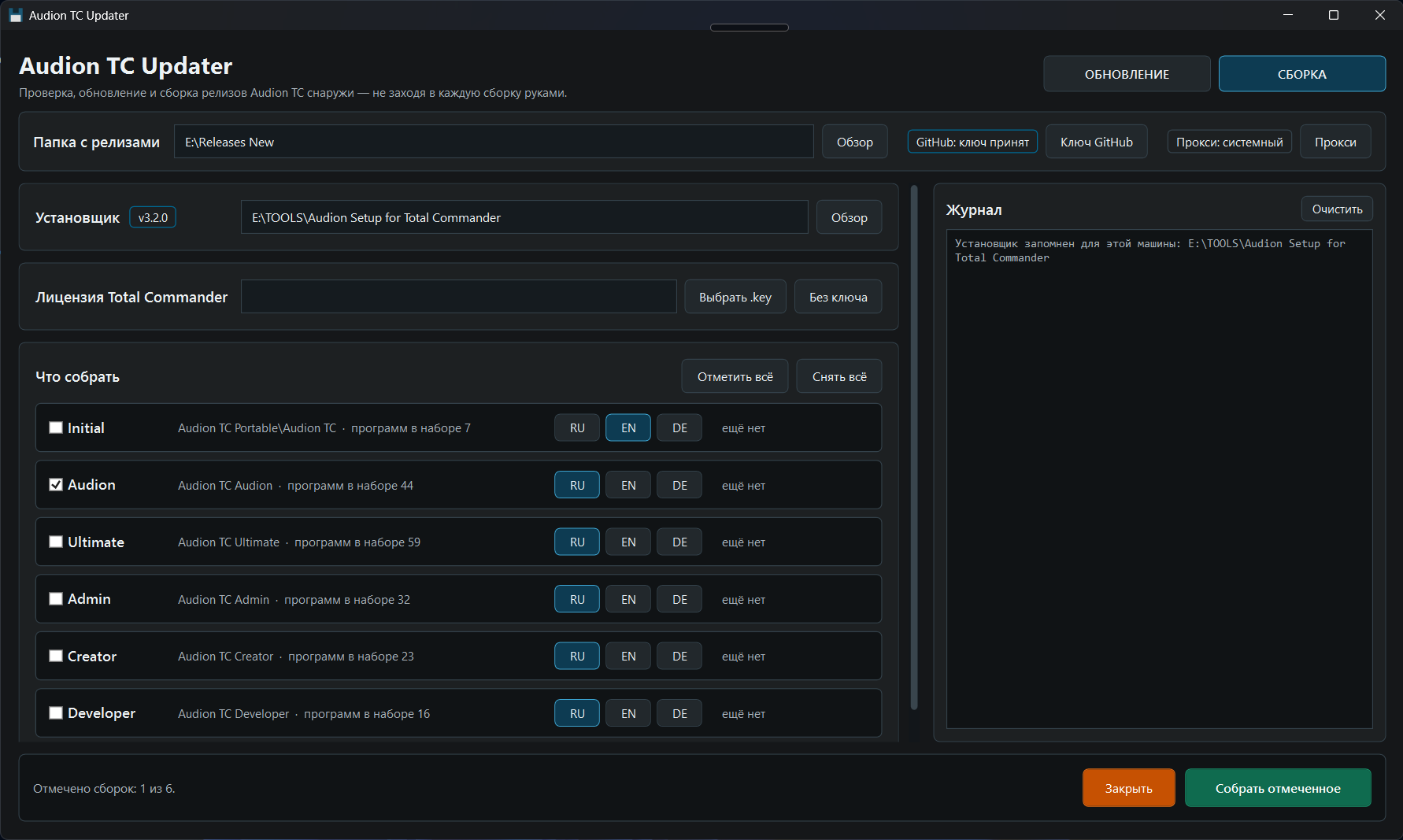Set RU language for Initial build
This screenshot has width=1403, height=840.
click(577, 427)
